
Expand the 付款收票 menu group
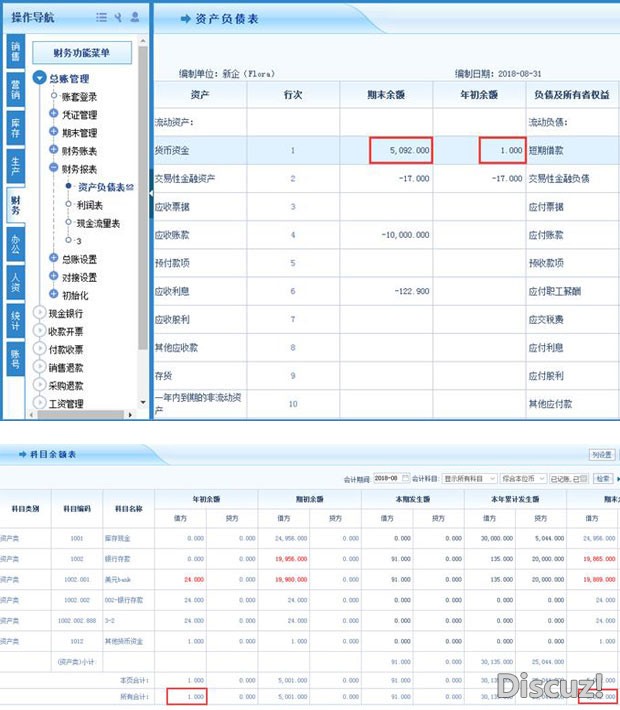tap(40, 349)
